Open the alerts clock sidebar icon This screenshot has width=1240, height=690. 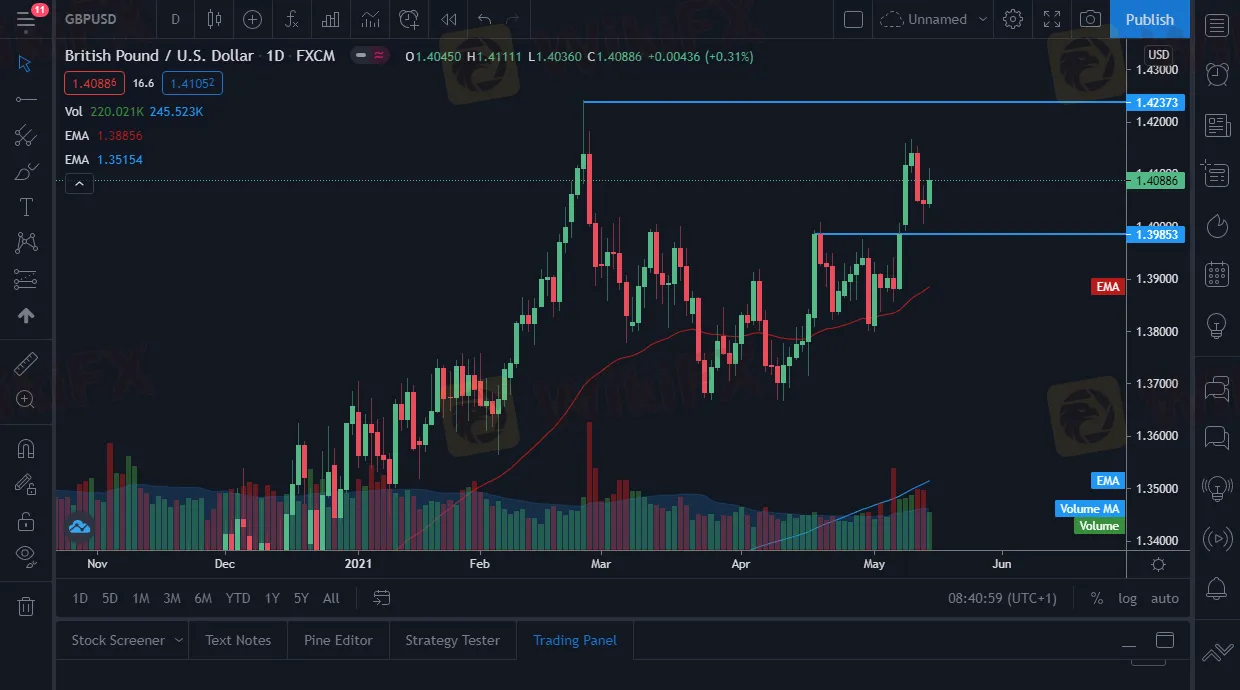click(1217, 74)
